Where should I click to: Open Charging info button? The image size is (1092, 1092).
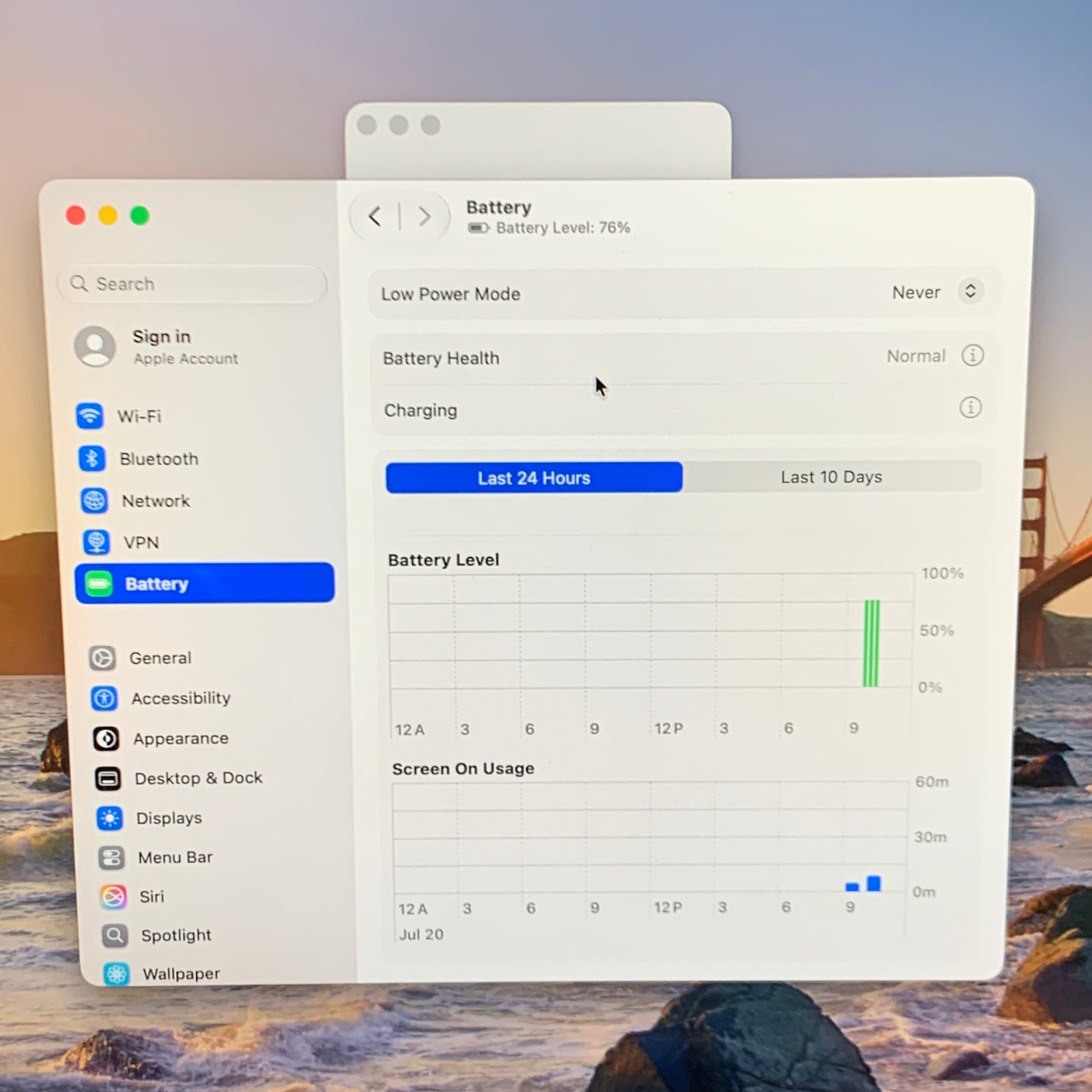(970, 408)
